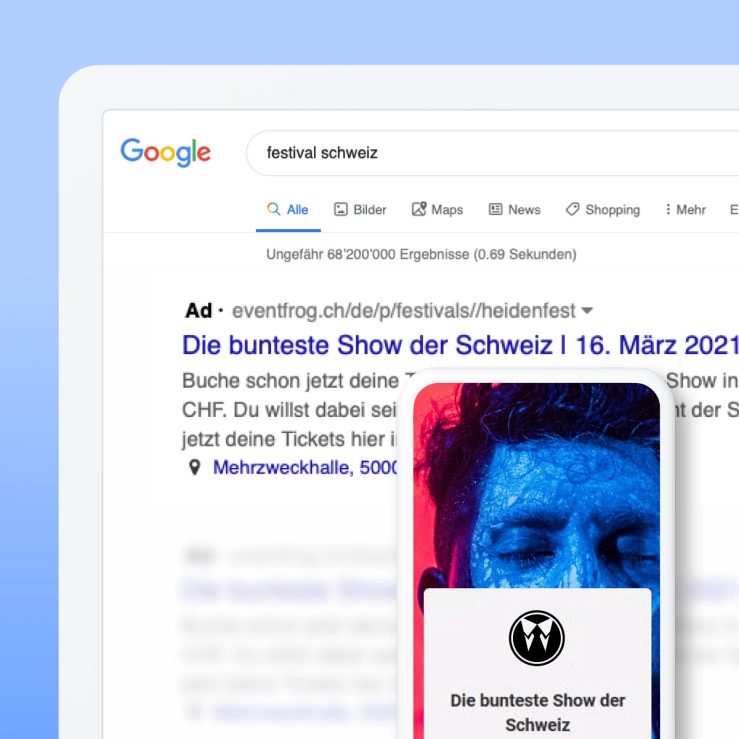Click the magnifier icon beside Alle
Viewport: 739px width, 739px height.
(x=273, y=209)
